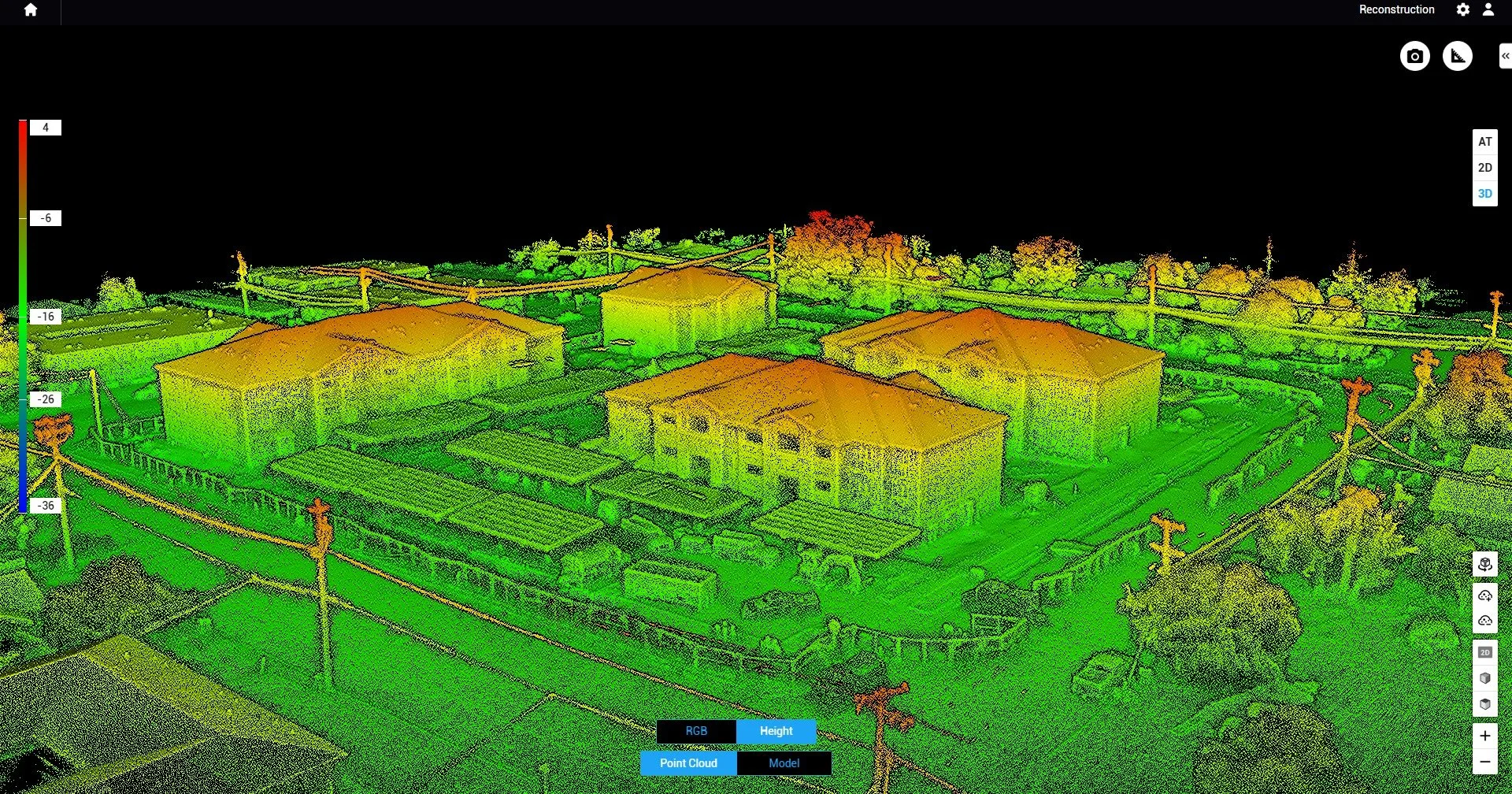Open the settings gear

(1462, 9)
